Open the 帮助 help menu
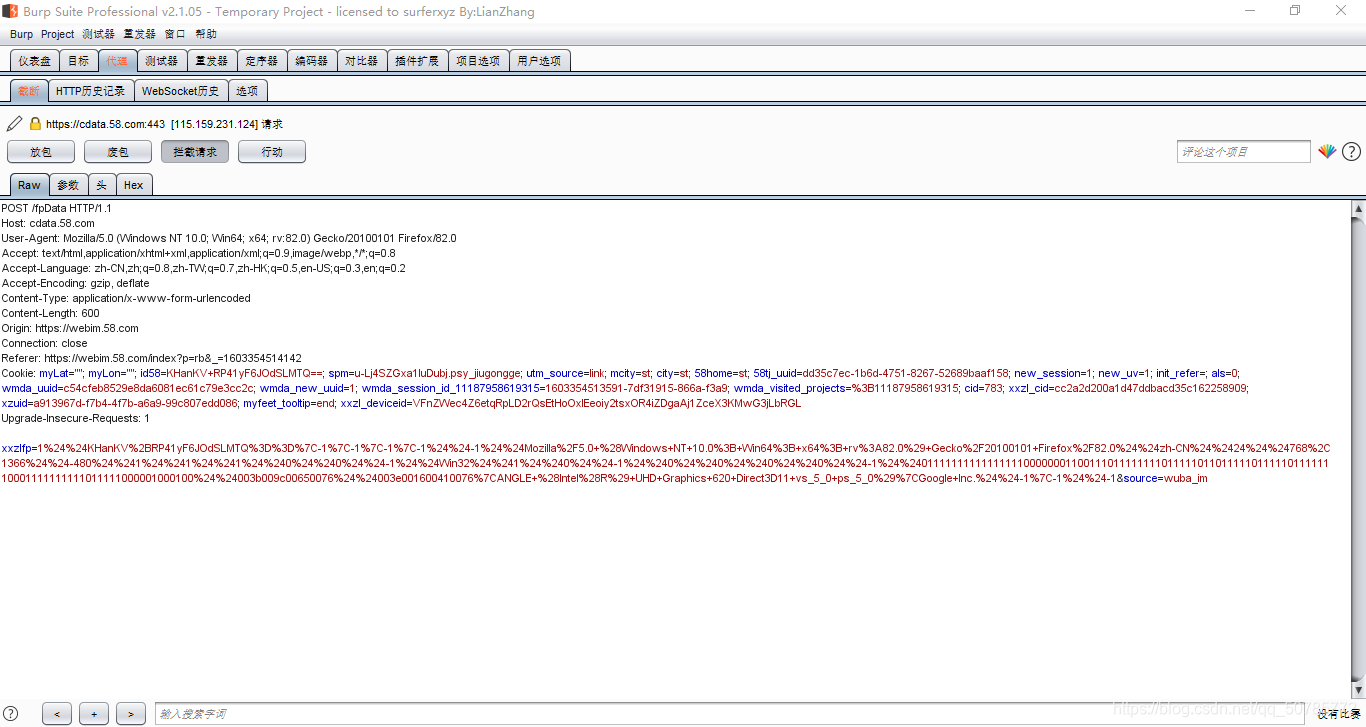Screen dimensions: 1366x727 click(206, 34)
